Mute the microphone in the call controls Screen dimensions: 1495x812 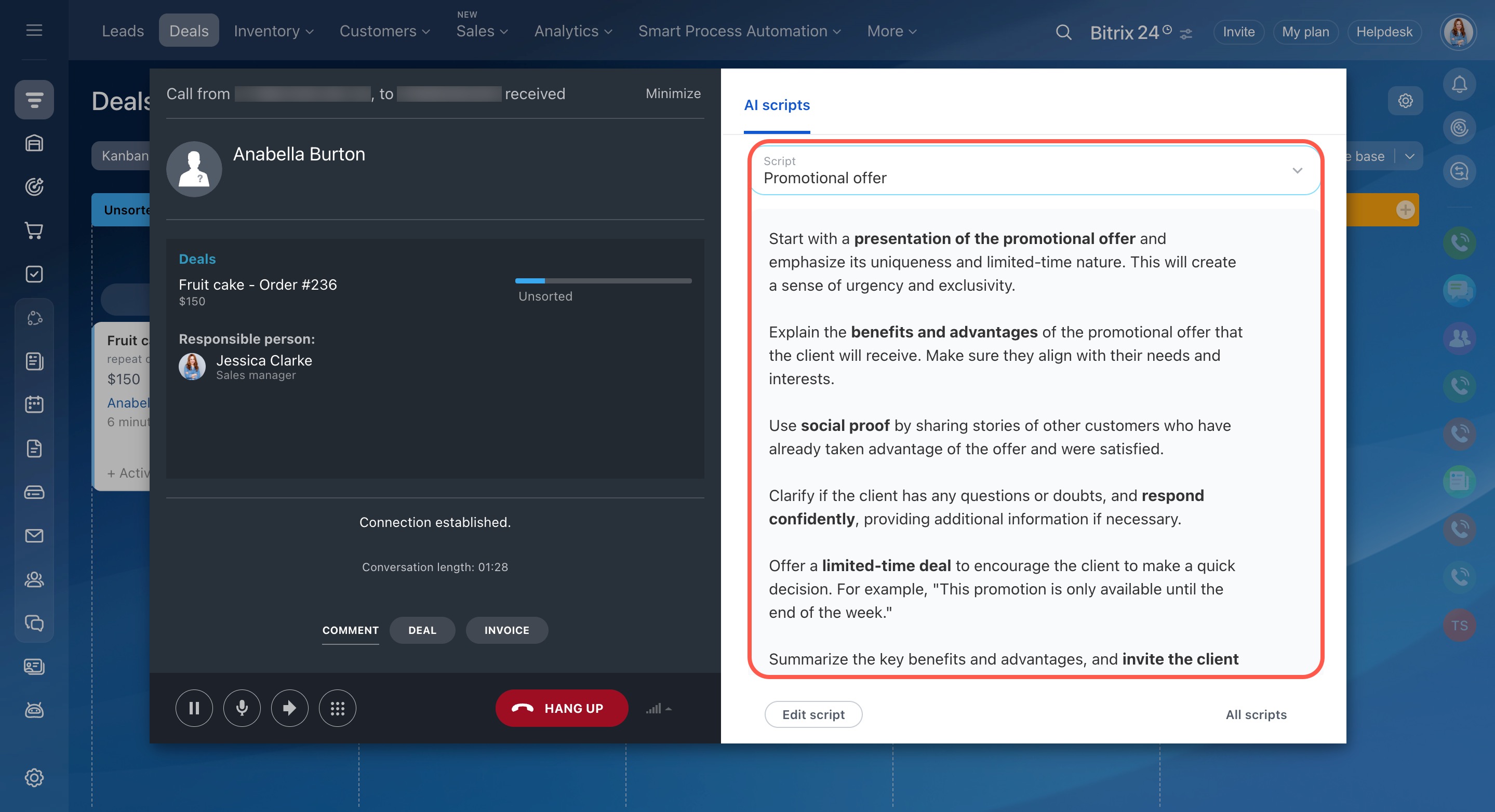[x=242, y=708]
